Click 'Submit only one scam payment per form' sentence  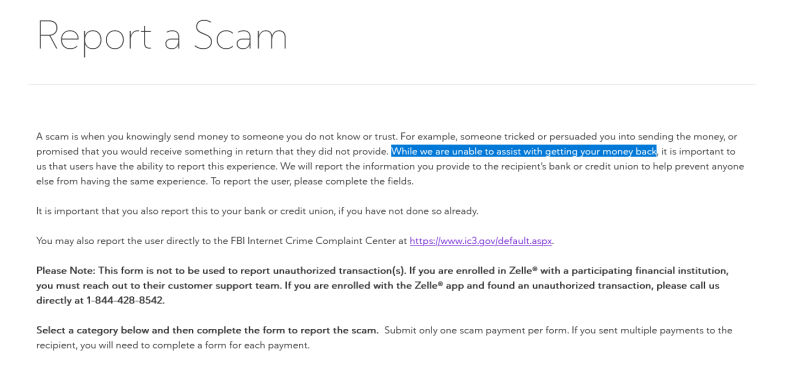tap(476, 330)
